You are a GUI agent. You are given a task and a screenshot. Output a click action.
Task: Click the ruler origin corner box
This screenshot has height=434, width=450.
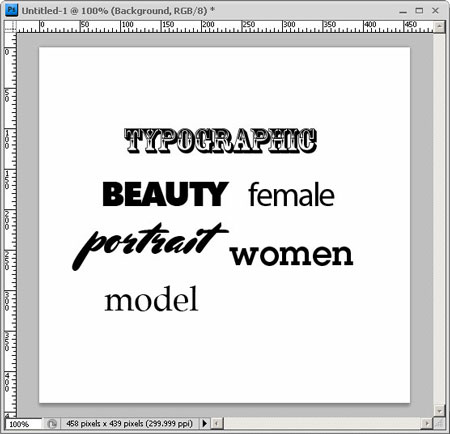coord(10,27)
